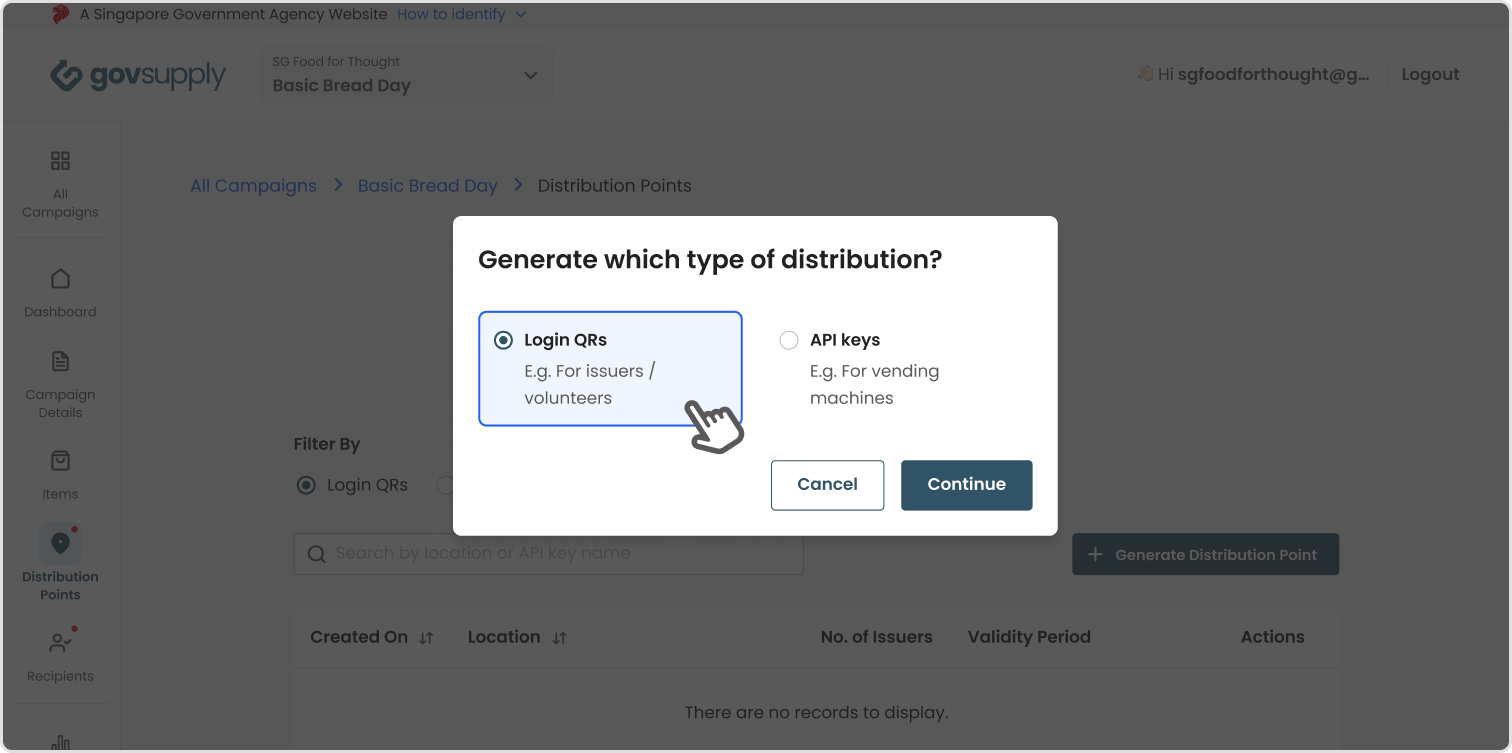Viewport: 1512px width, 753px height.
Task: Expand the How to identify link
Action: click(461, 14)
